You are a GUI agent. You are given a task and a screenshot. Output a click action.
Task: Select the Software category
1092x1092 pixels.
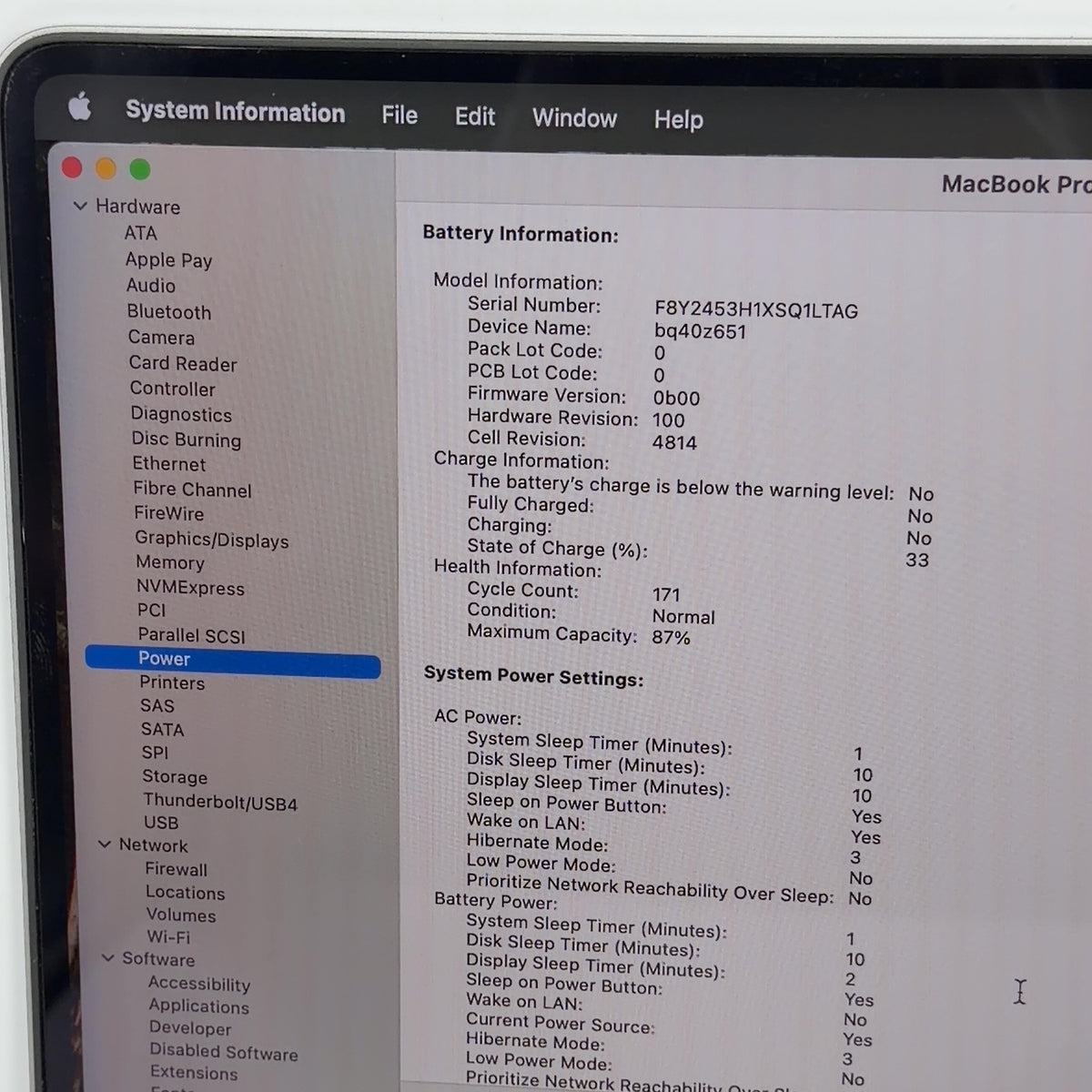(x=158, y=959)
